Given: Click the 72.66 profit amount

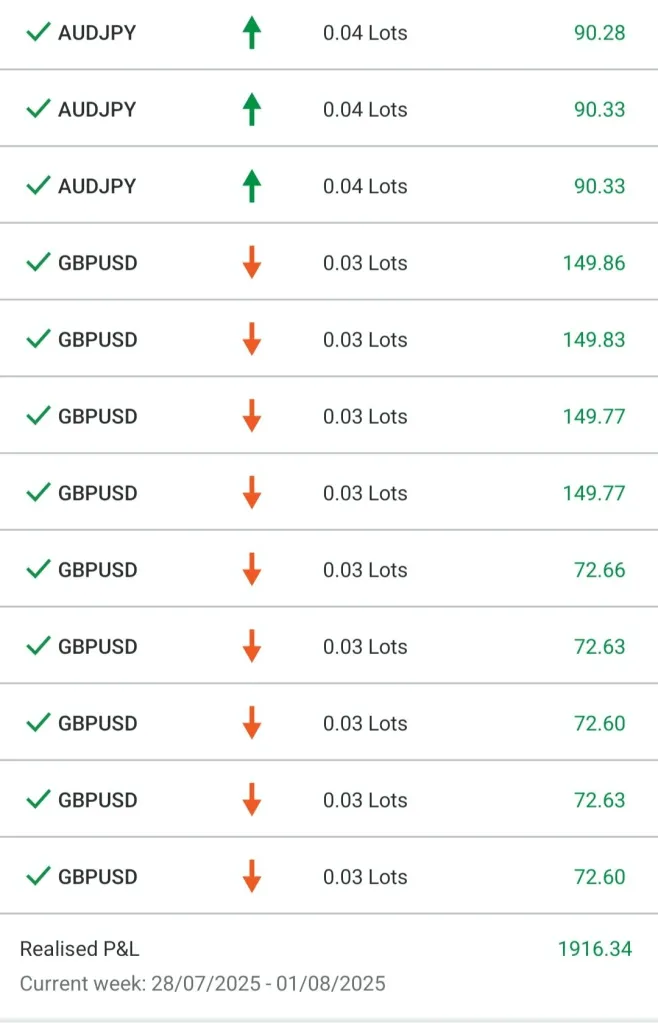Looking at the screenshot, I should tap(599, 570).
